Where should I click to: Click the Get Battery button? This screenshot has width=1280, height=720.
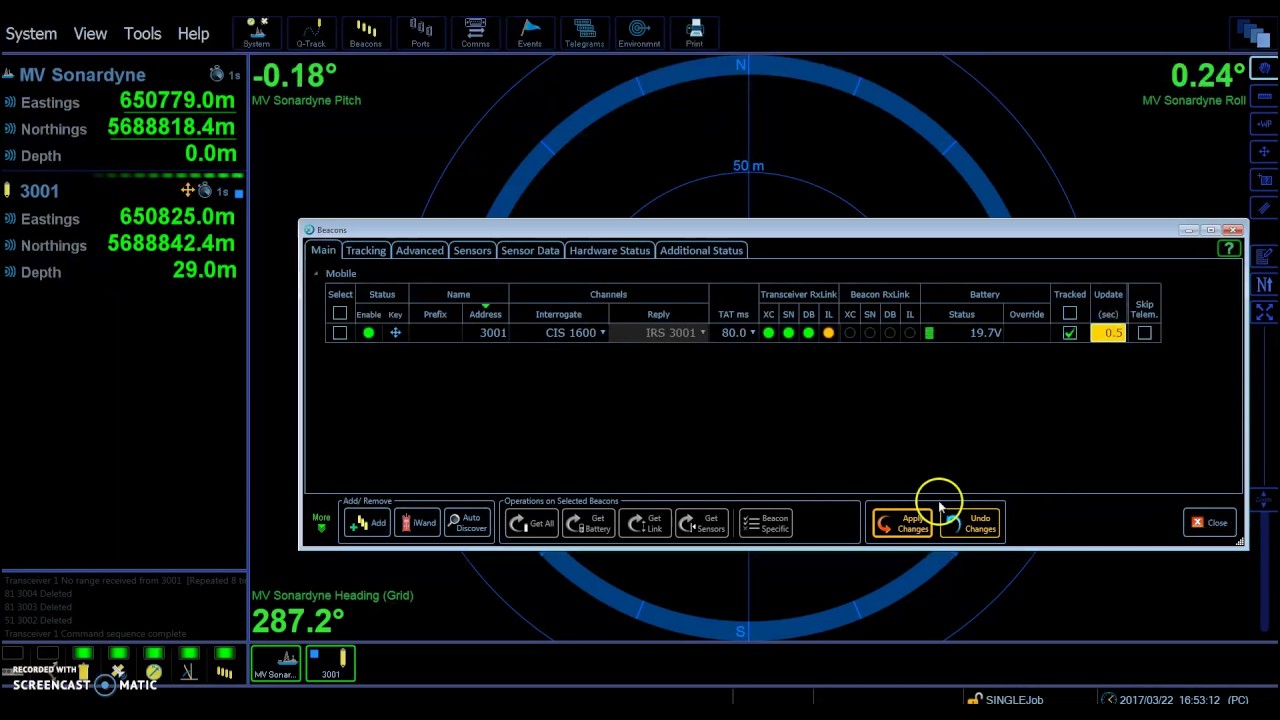[x=588, y=523]
